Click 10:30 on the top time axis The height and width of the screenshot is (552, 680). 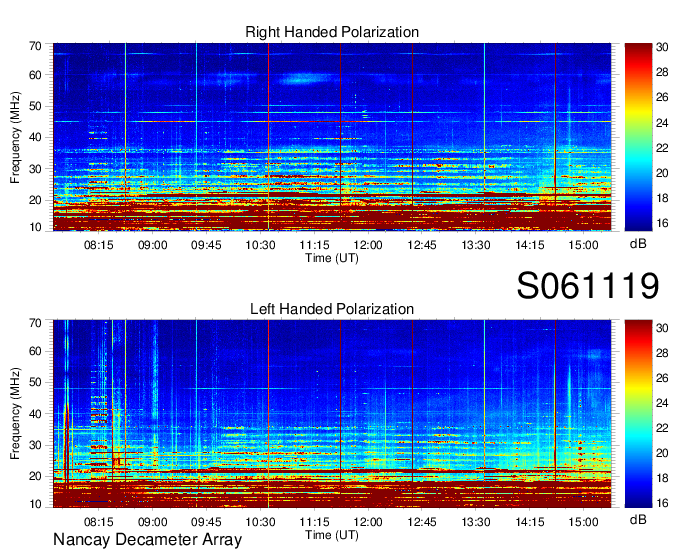pyautogui.click(x=260, y=245)
